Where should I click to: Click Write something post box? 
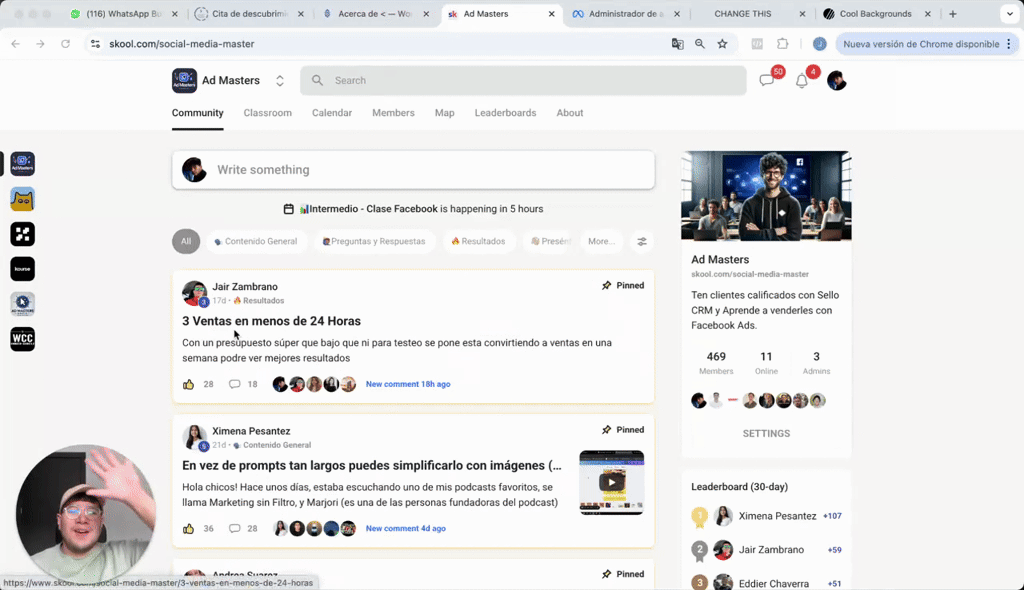pyautogui.click(x=413, y=170)
